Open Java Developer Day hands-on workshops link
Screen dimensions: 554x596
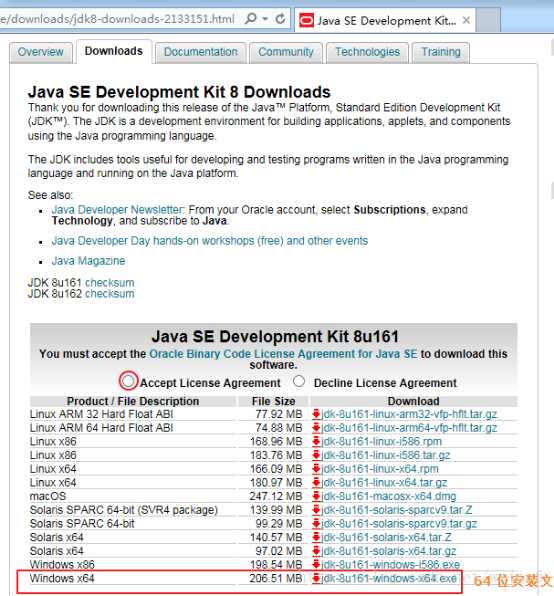[210, 241]
